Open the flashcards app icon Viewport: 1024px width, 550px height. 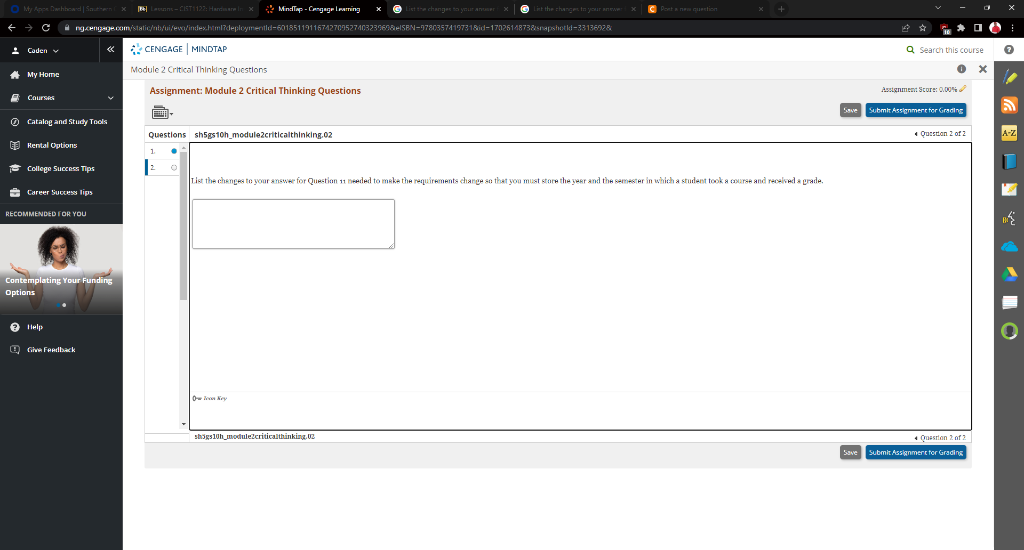pyautogui.click(x=1010, y=302)
